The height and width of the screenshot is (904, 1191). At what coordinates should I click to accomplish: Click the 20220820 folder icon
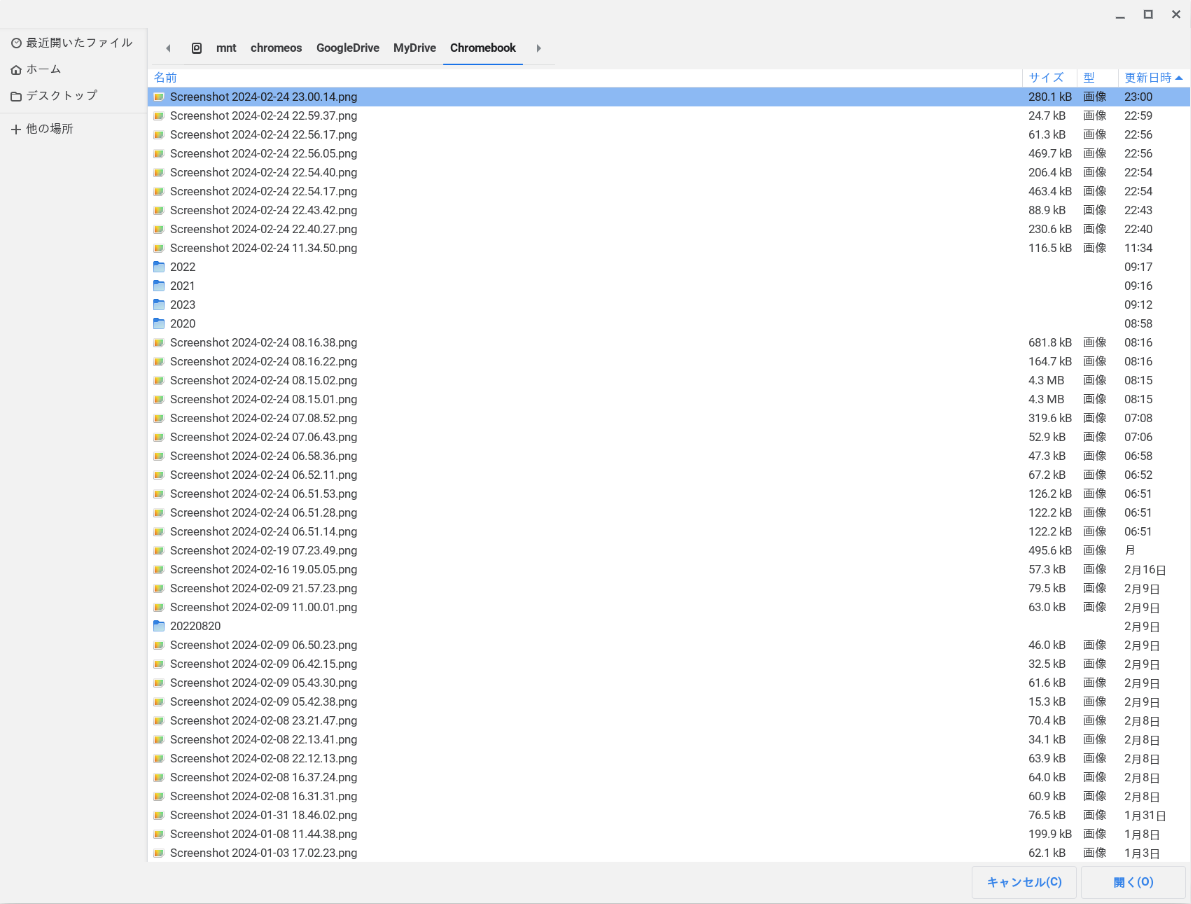159,626
